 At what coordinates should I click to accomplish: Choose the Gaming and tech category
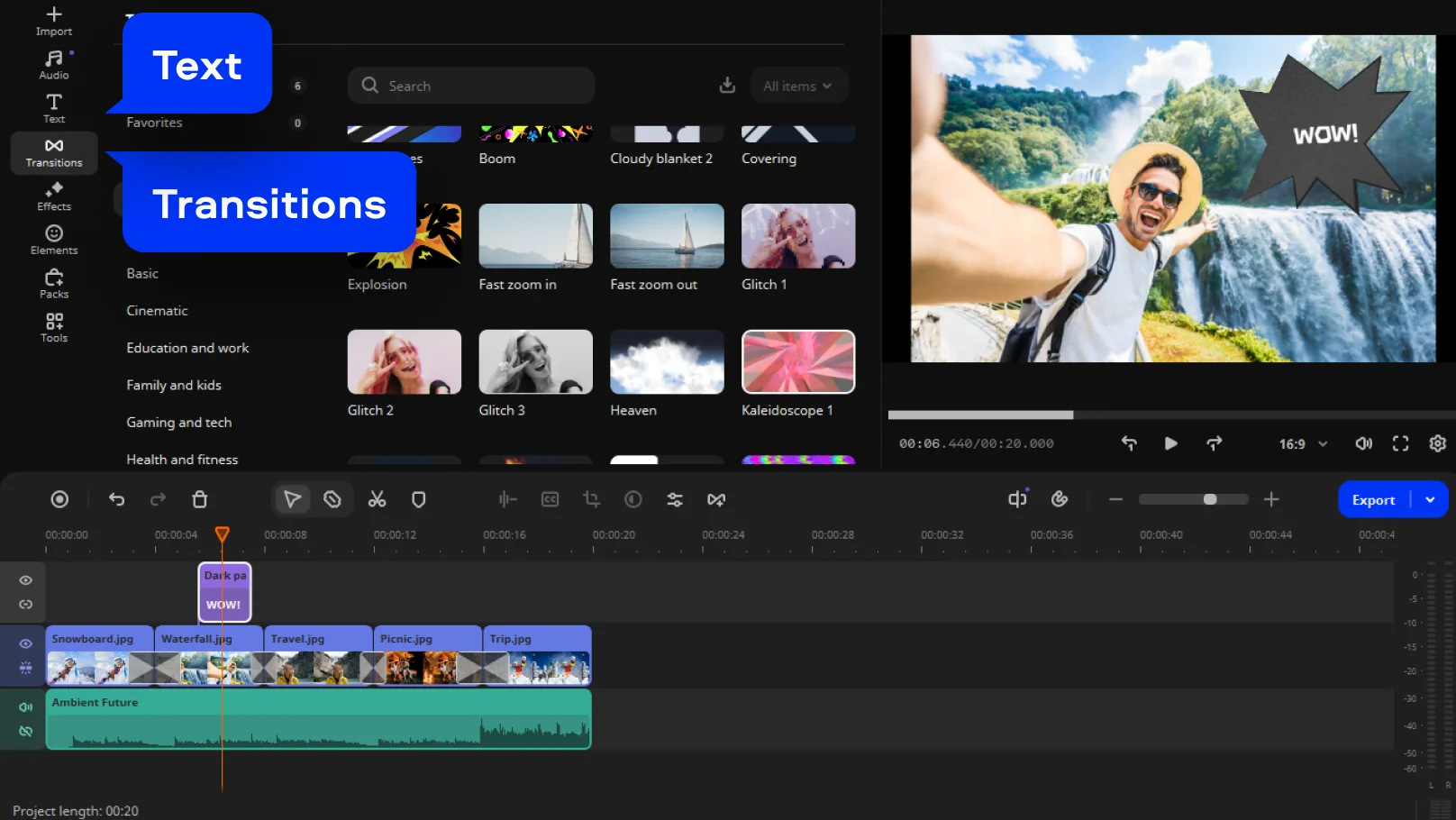pos(178,422)
